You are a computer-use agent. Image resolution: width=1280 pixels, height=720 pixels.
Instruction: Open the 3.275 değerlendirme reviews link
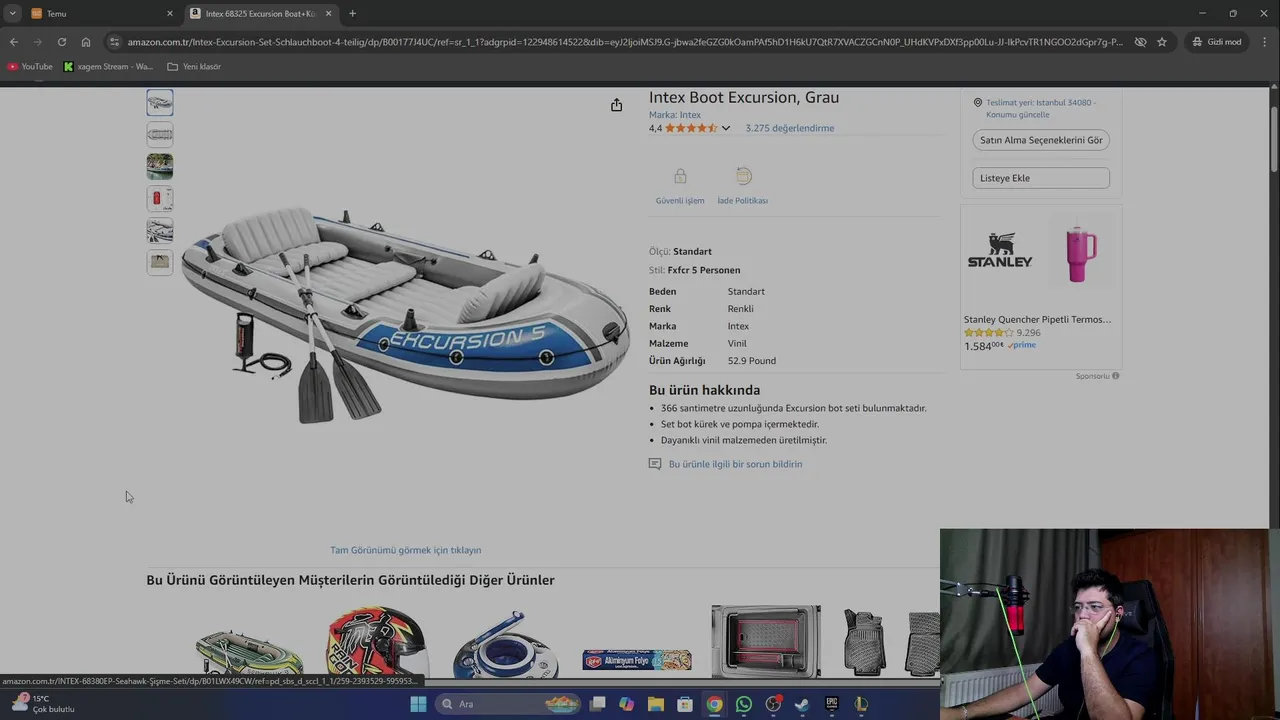point(789,128)
